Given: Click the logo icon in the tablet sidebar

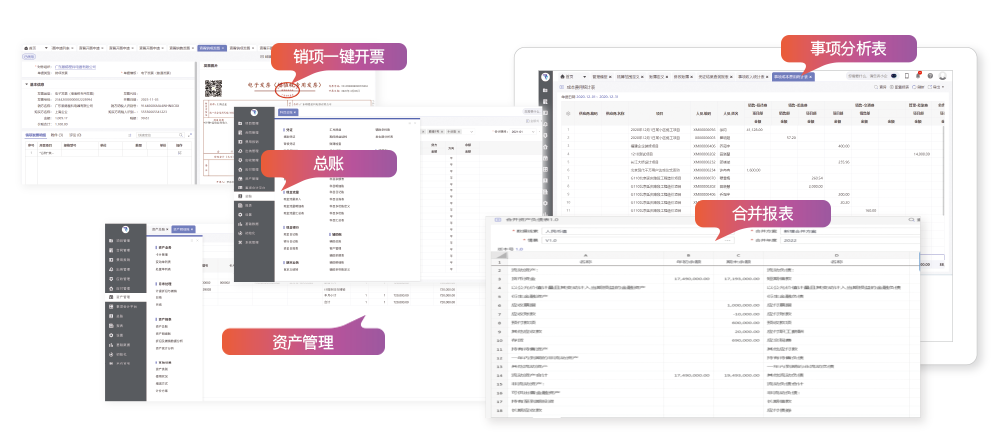Looking at the screenshot, I should pos(545,77).
